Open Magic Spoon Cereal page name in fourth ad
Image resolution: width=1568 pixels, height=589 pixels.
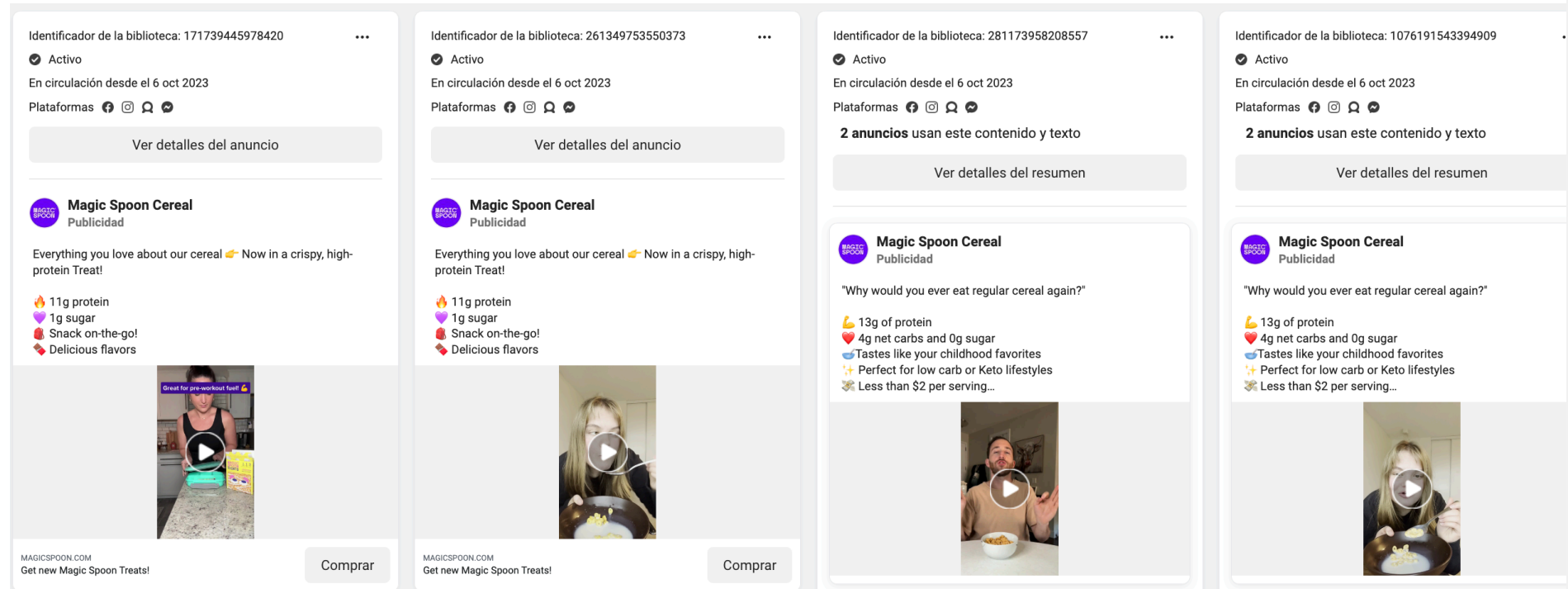point(1341,241)
